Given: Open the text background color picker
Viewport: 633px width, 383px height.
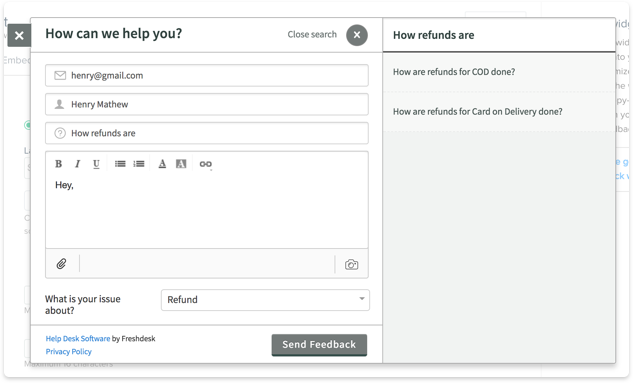Looking at the screenshot, I should pos(181,164).
